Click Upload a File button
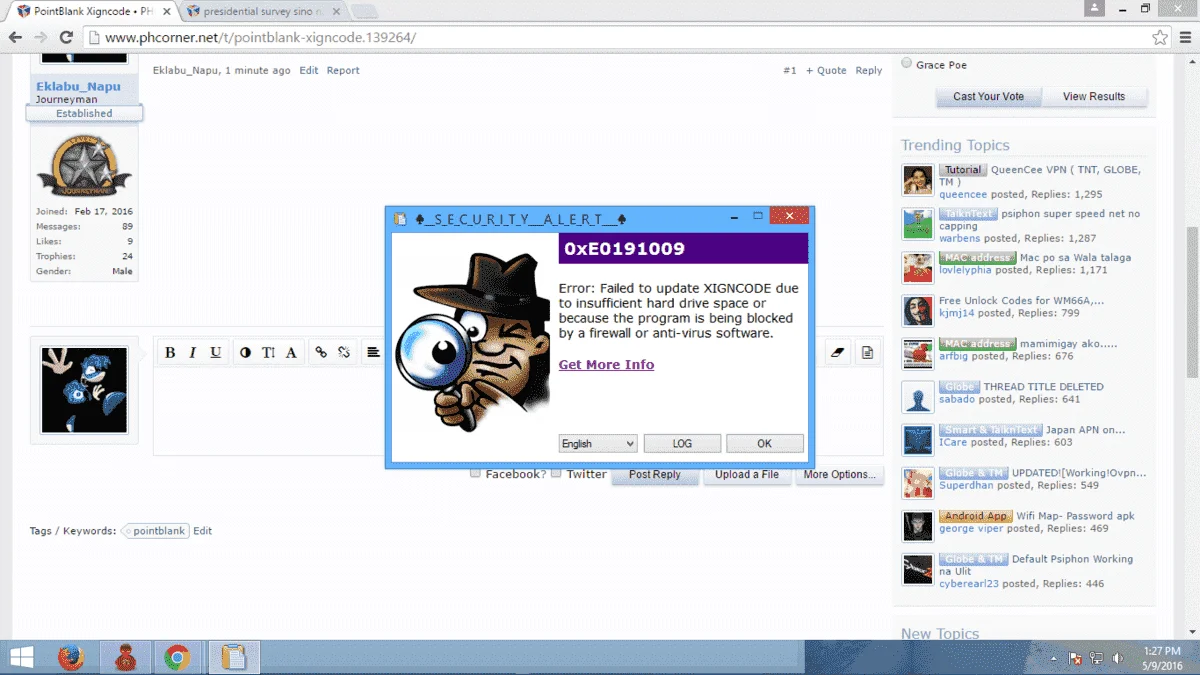The image size is (1200, 675). [747, 474]
